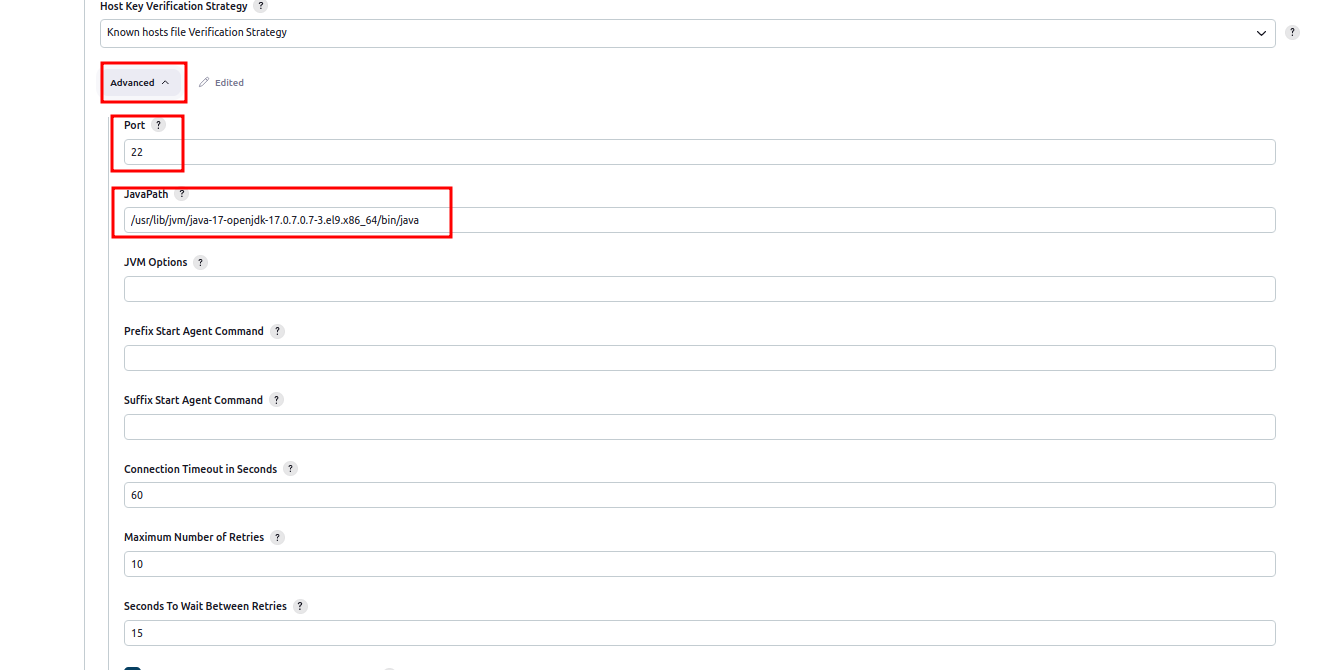
Task: Click the "Connection Timeout in Seconds" label
Action: (200, 469)
